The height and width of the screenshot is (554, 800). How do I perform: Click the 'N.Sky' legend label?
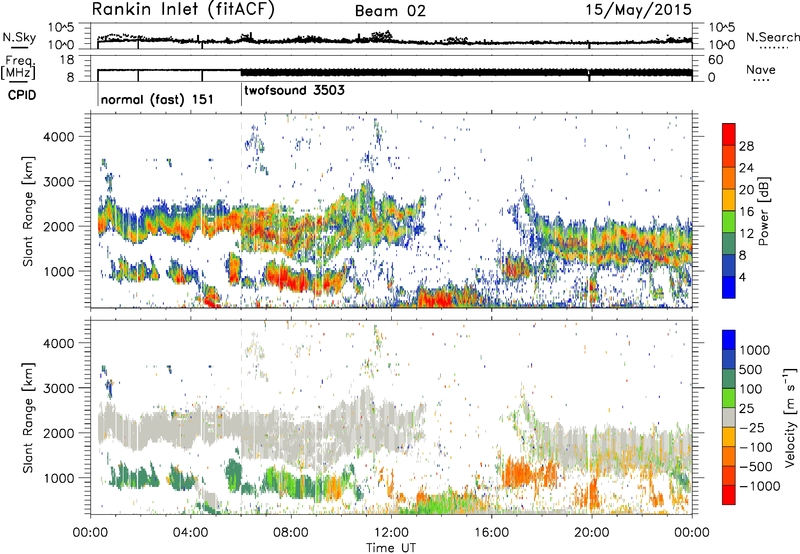19,37
